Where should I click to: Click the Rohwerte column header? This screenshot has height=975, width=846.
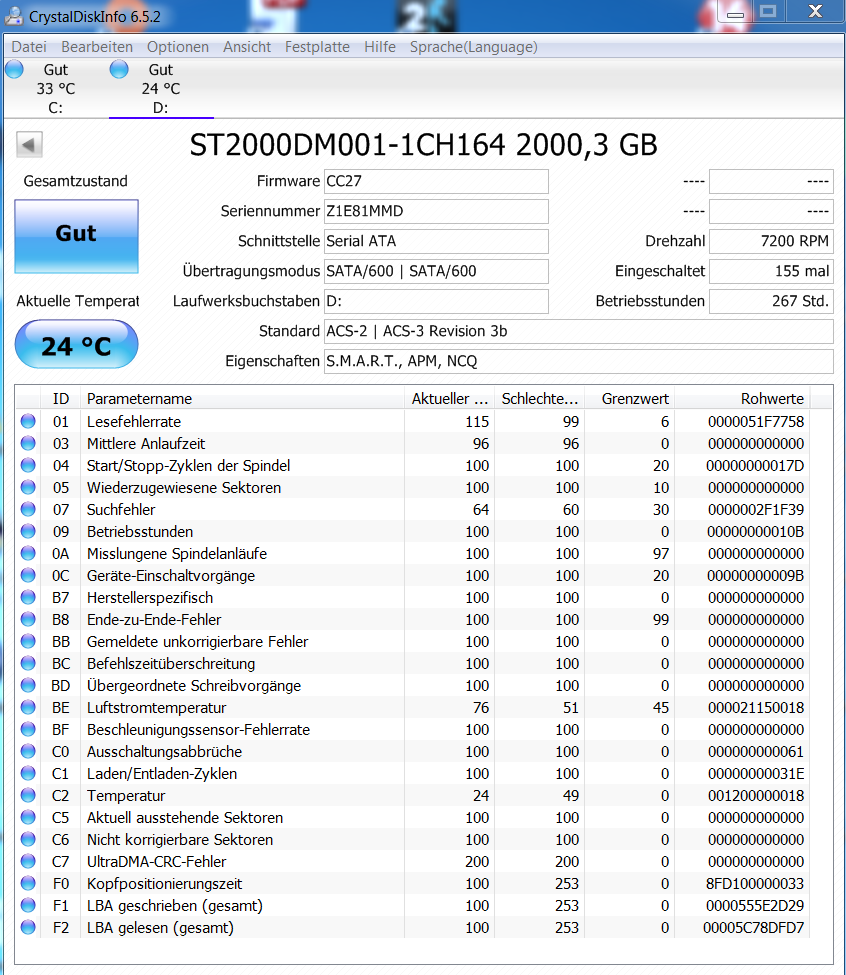coord(742,399)
